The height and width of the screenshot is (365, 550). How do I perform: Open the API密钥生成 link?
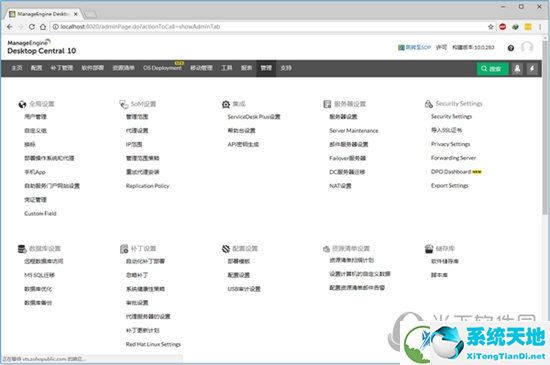243,144
